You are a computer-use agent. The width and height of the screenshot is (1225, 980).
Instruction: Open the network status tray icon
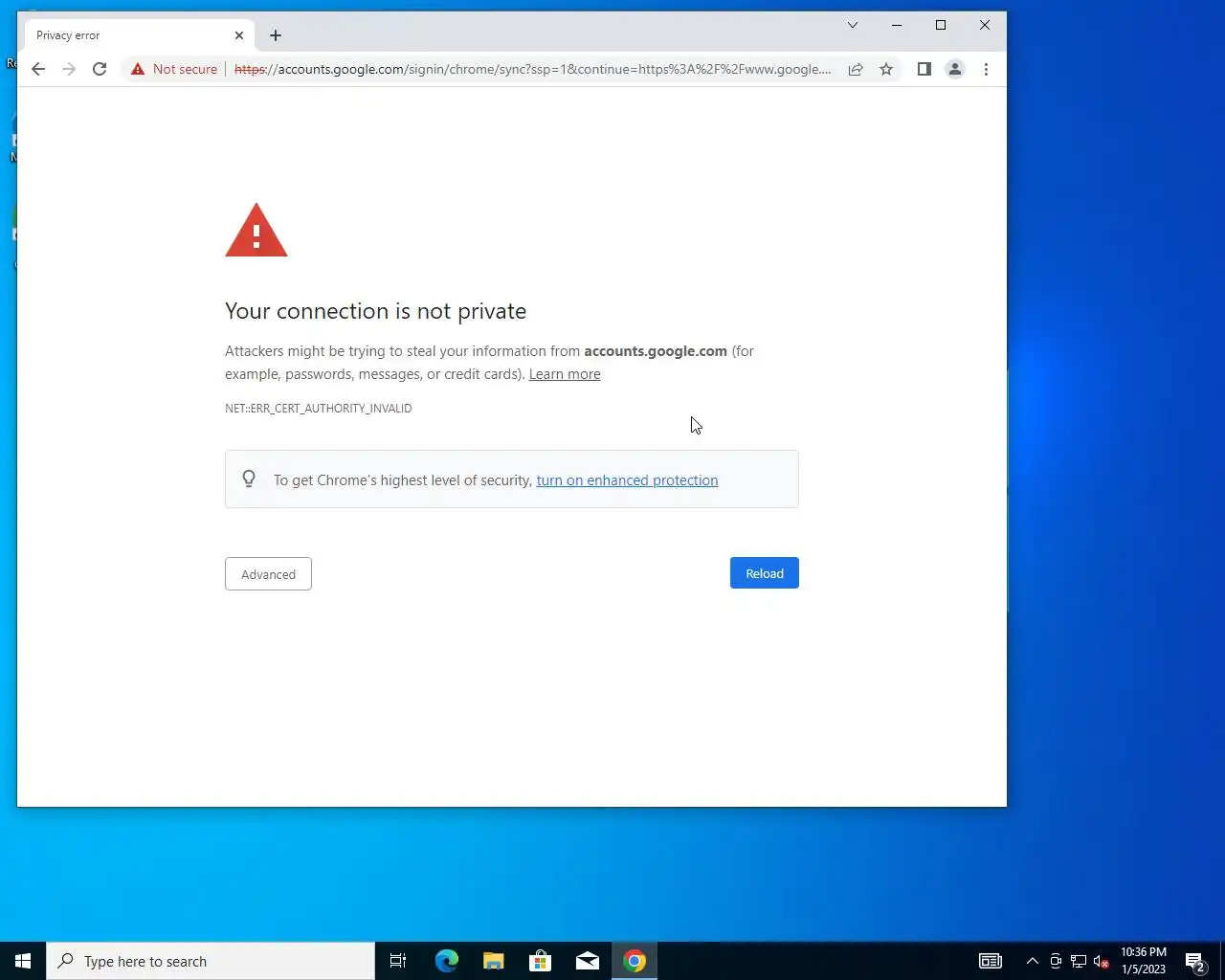[1079, 961]
